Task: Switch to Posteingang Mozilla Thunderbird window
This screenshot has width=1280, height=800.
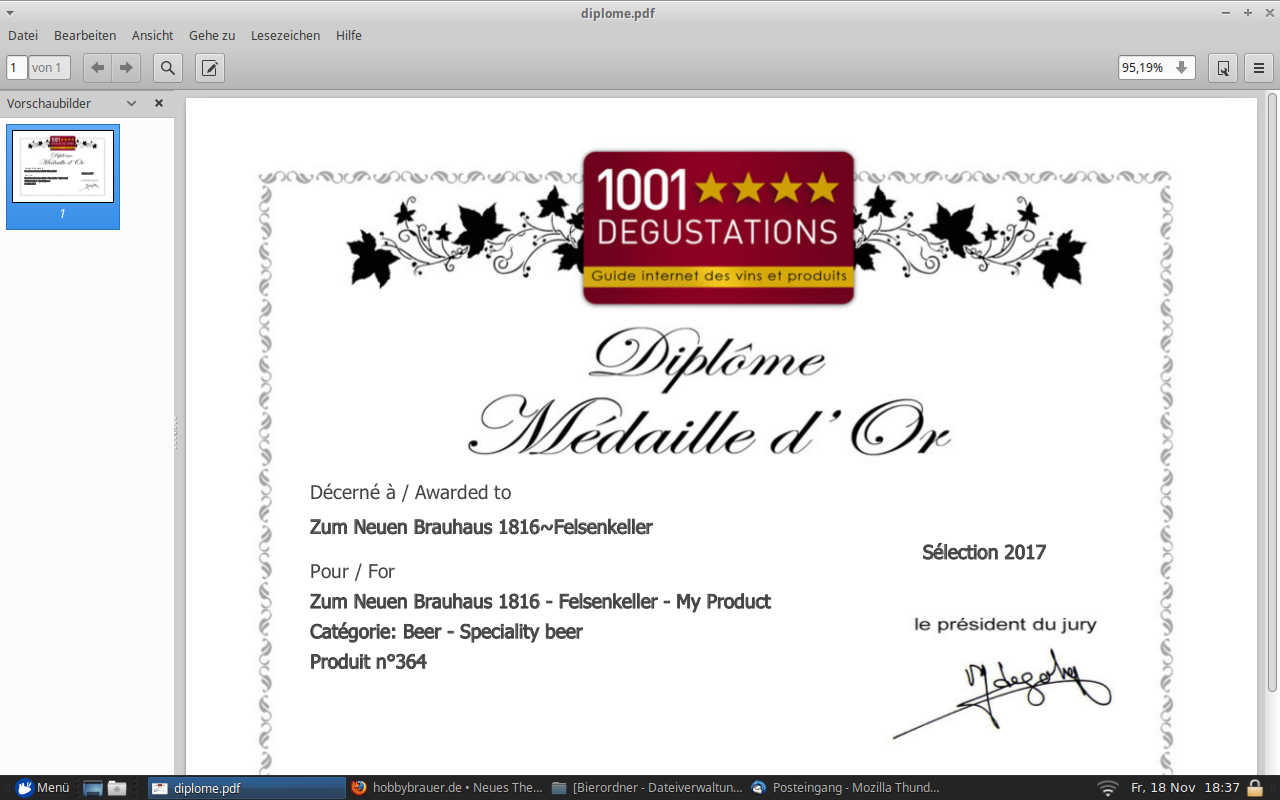Action: pyautogui.click(x=845, y=788)
